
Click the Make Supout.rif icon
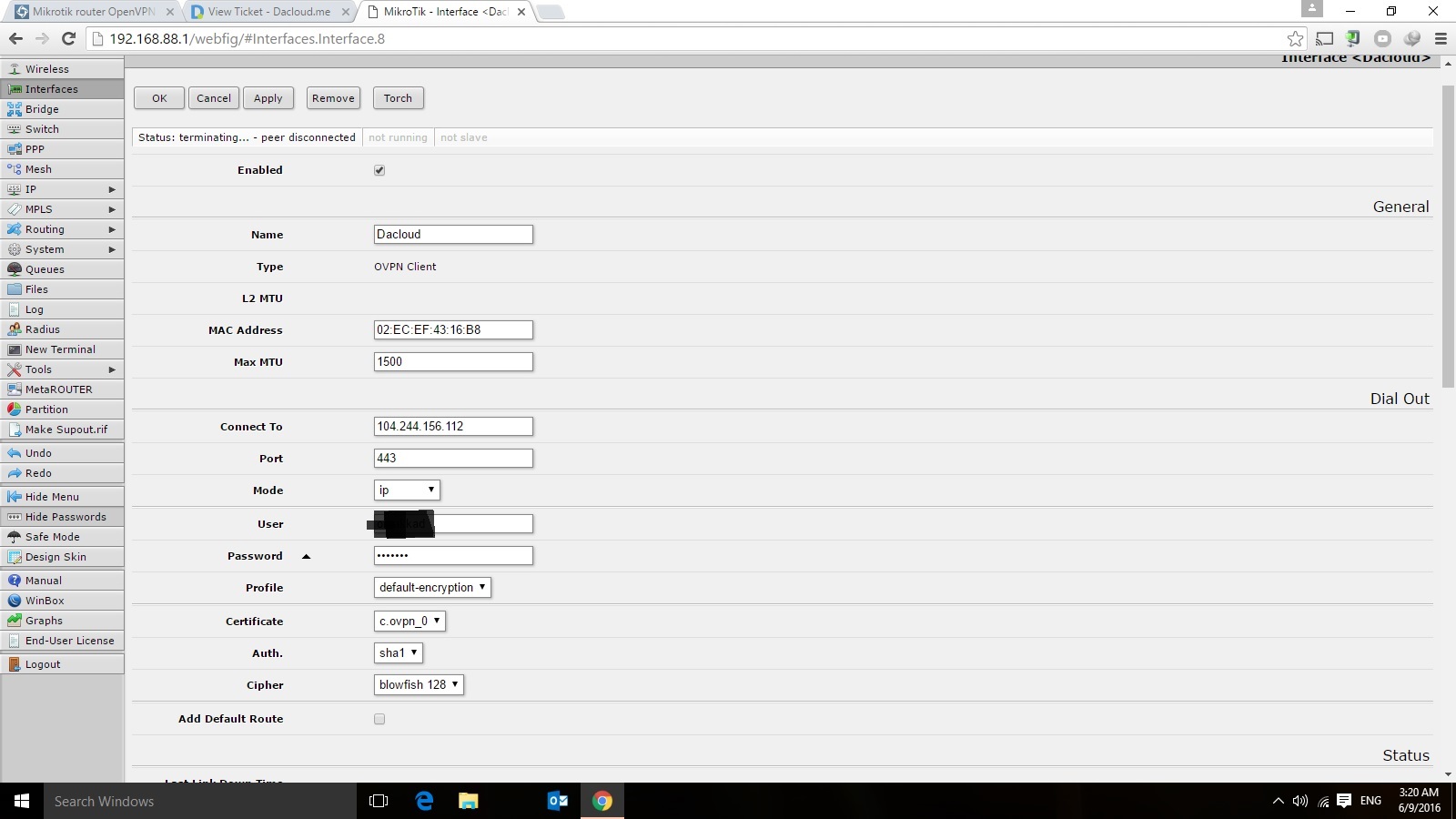point(15,430)
